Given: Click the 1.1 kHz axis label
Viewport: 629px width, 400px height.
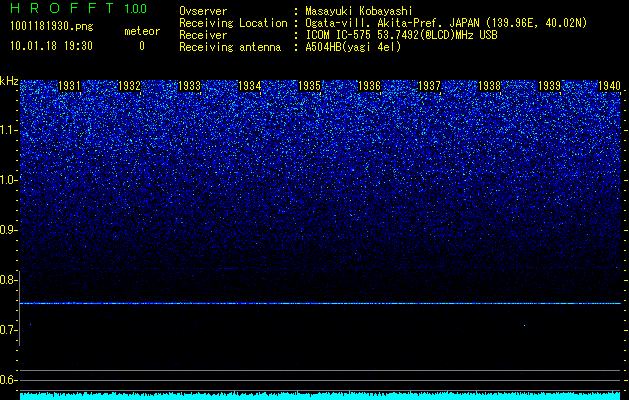Looking at the screenshot, I should click(x=8, y=130).
